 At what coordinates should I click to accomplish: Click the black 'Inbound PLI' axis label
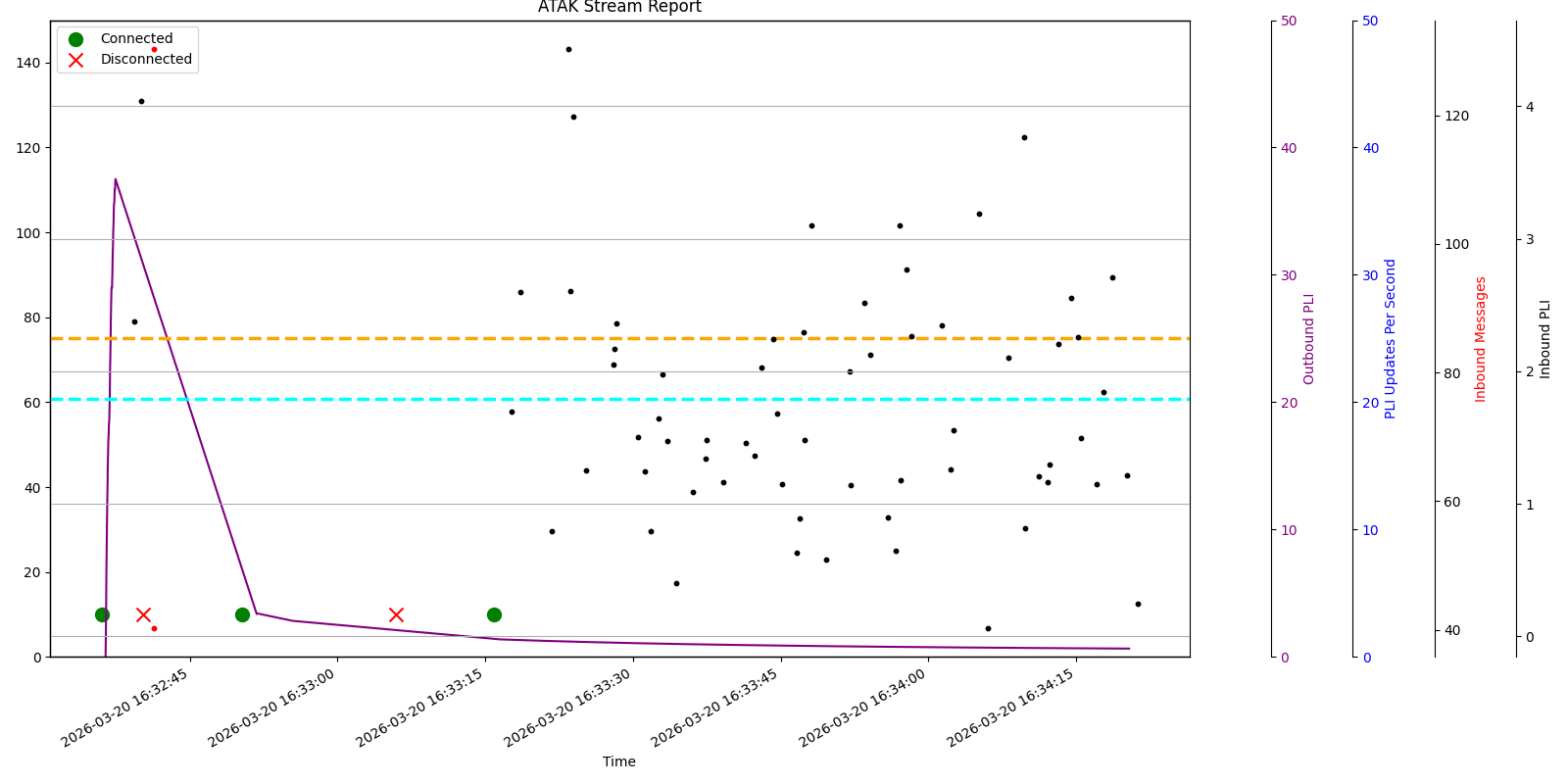coord(1545,339)
